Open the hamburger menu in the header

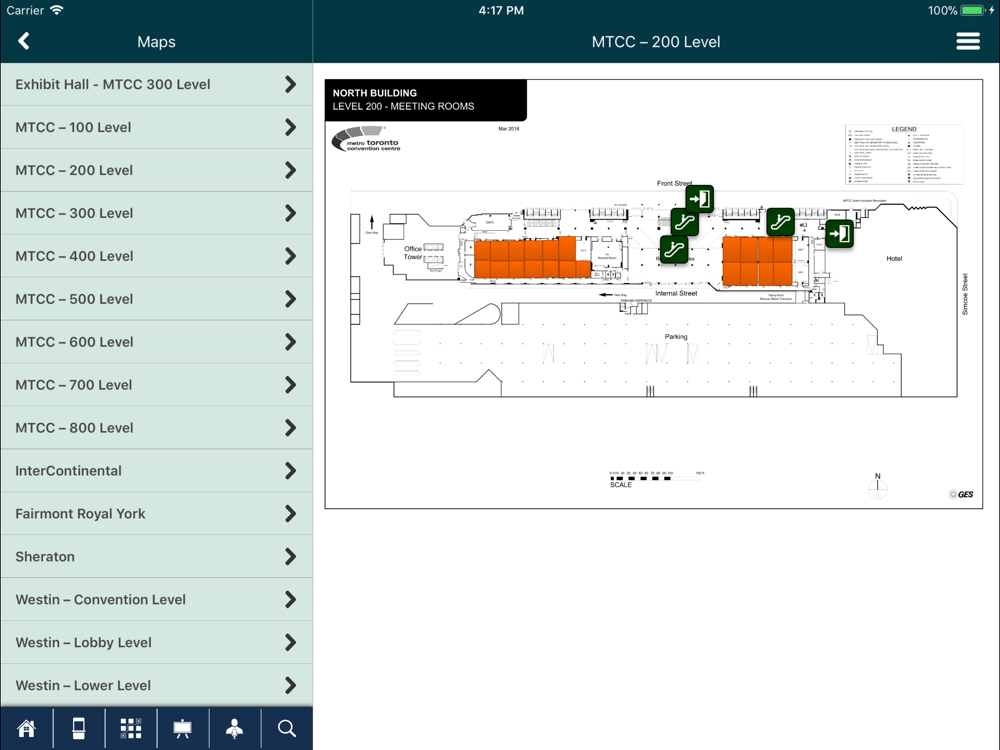click(x=967, y=41)
